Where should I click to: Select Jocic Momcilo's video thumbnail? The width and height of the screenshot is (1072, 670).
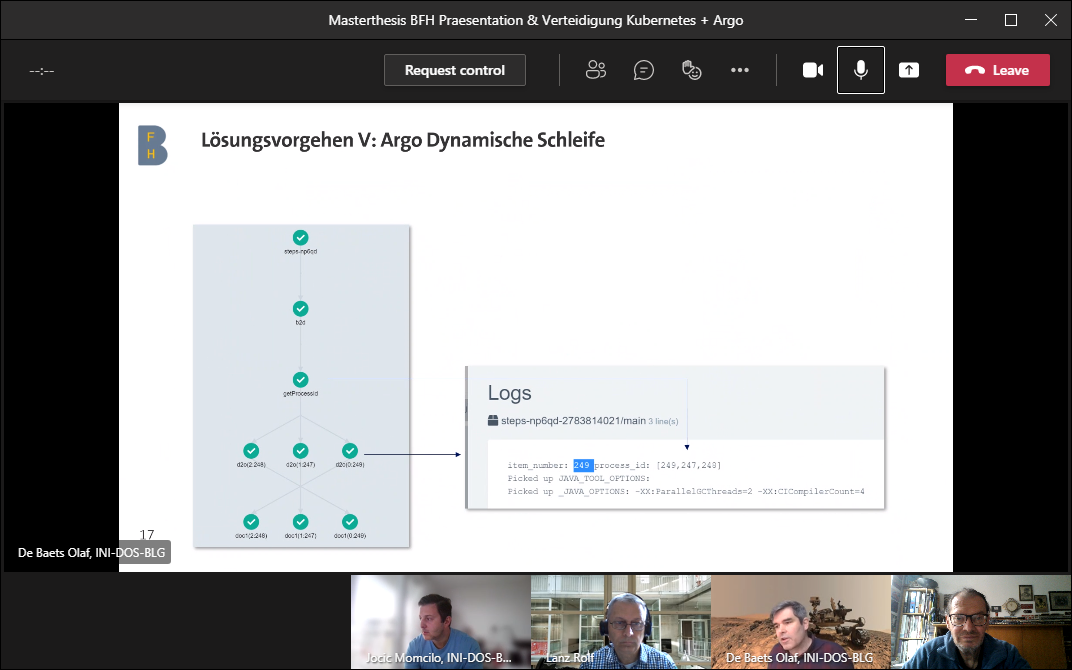[440, 621]
